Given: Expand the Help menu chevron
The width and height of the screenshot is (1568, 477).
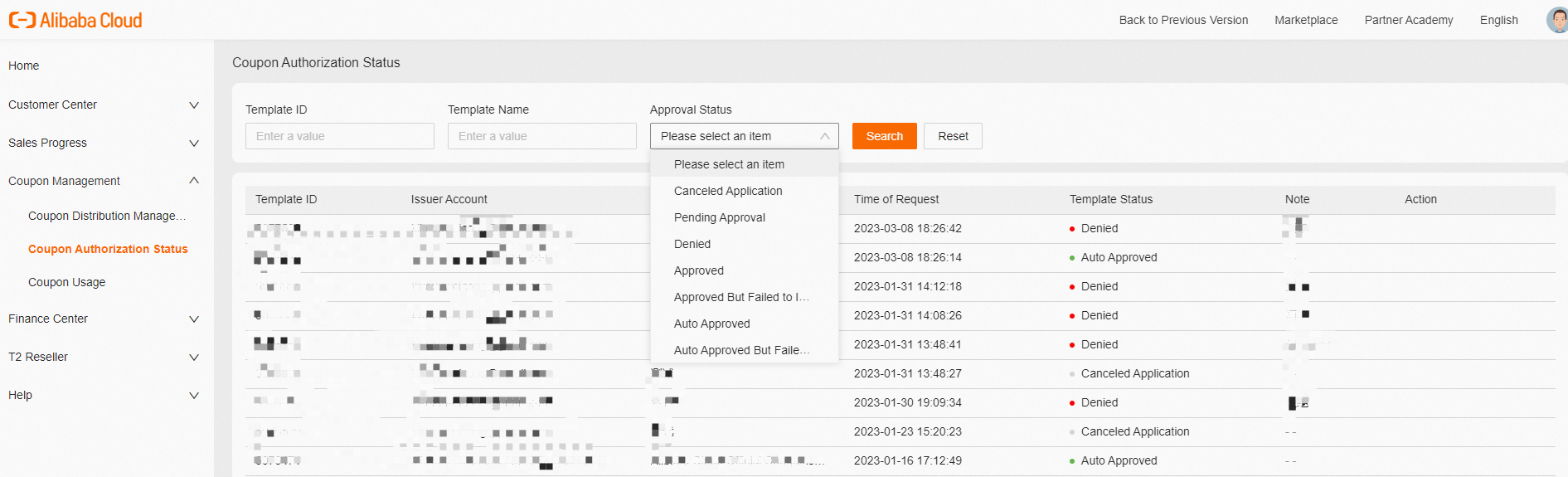Looking at the screenshot, I should pyautogui.click(x=194, y=396).
